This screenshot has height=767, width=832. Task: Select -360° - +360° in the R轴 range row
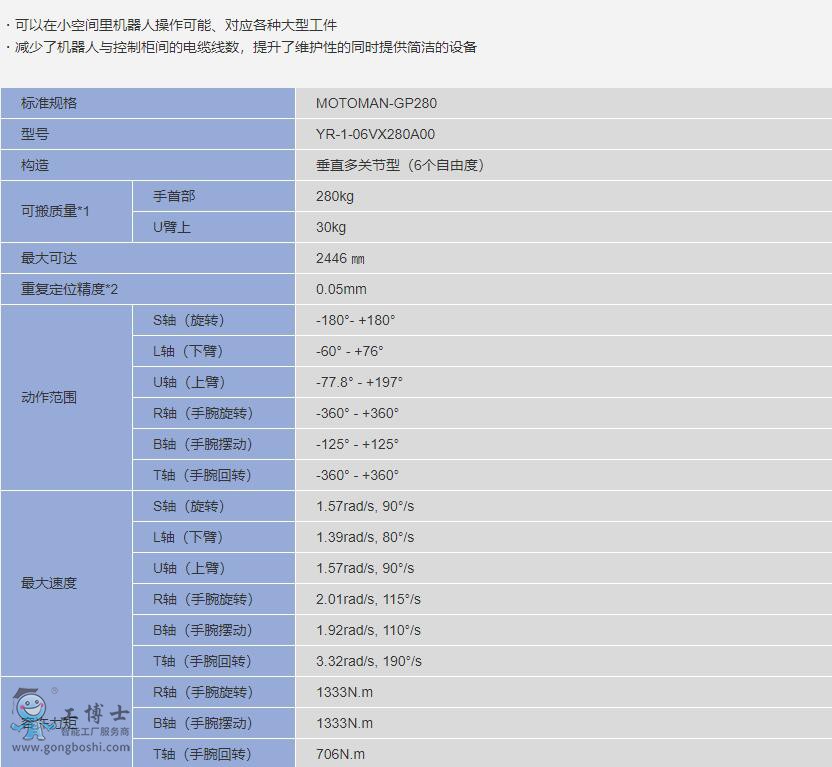coord(357,413)
